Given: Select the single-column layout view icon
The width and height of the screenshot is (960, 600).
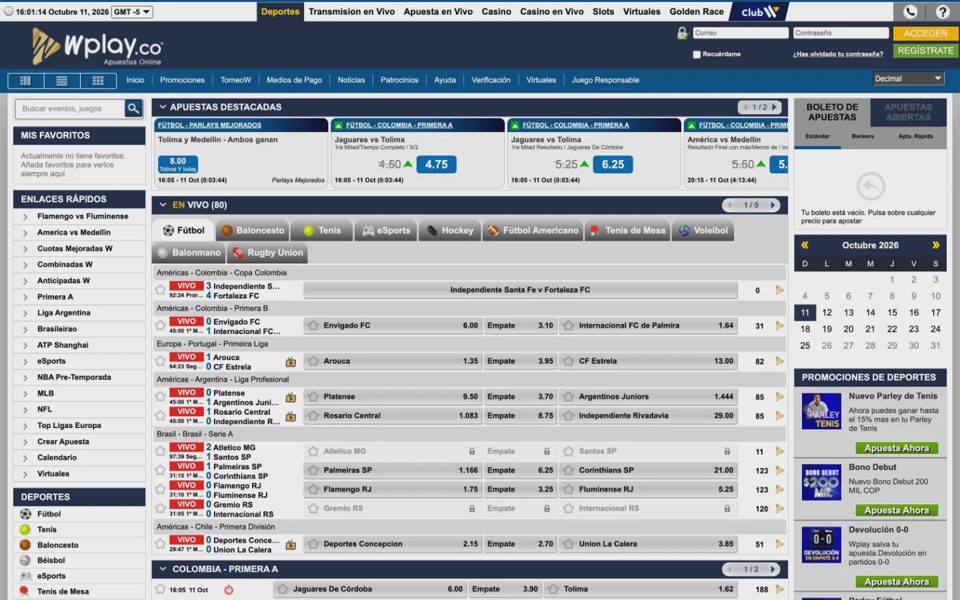Looking at the screenshot, I should click(26, 80).
